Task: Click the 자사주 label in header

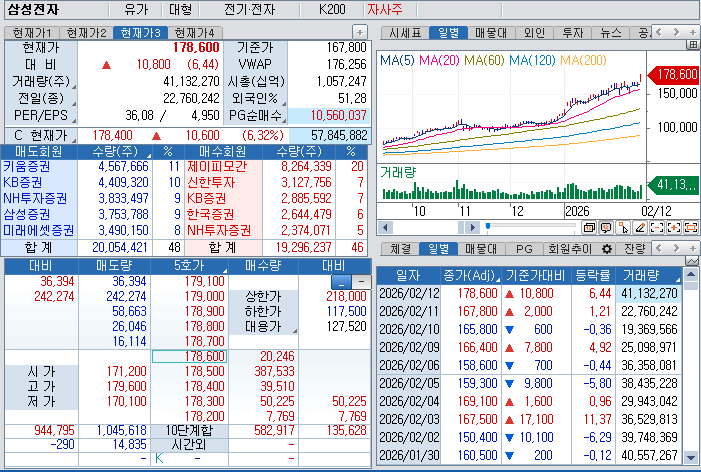Action: click(385, 9)
